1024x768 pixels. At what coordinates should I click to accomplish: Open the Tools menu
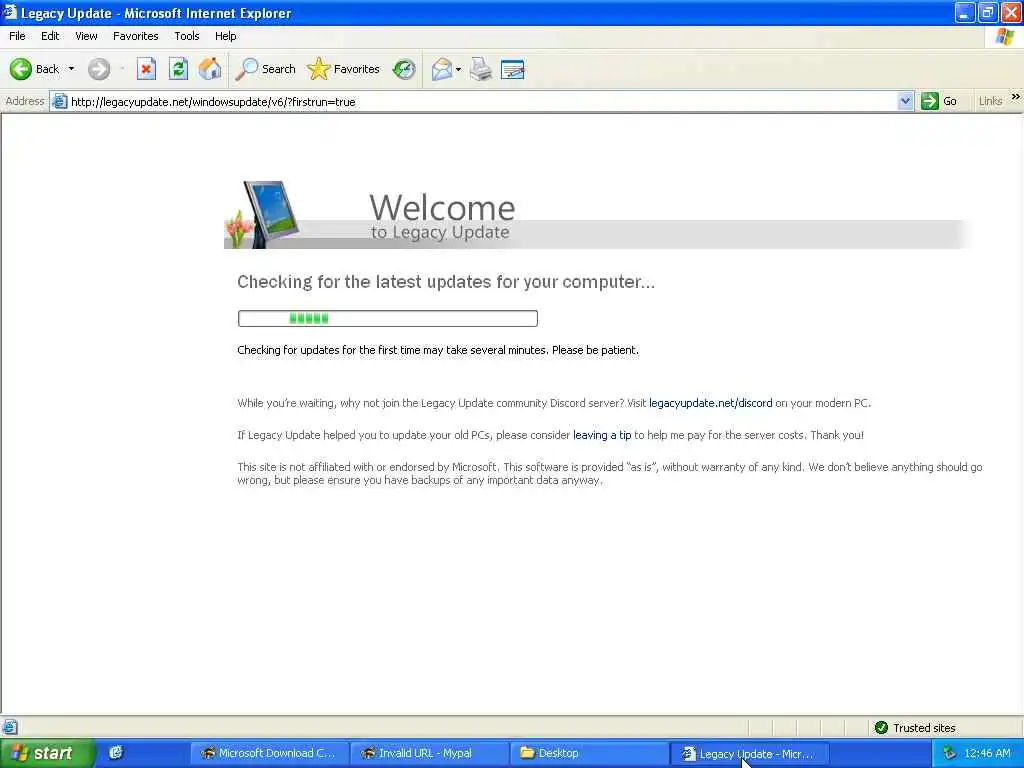click(186, 36)
